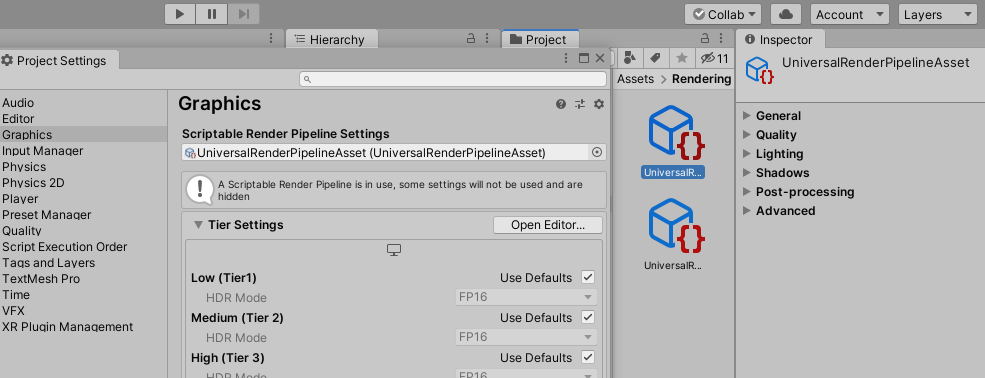The image size is (985, 378).
Task: Open object picker for the render pipeline asset
Action: 597,153
